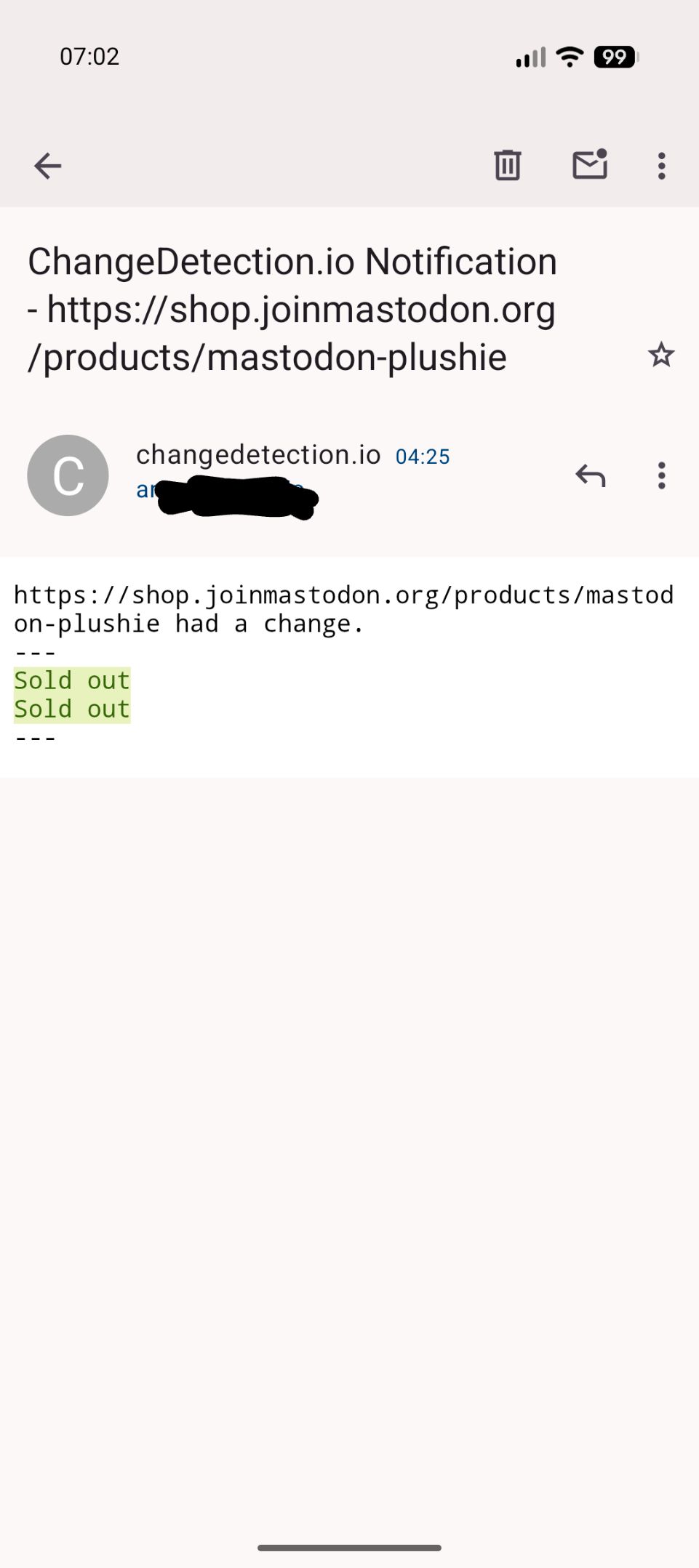
Task: Tap the 07:02 clock in status bar
Action: coord(89,57)
